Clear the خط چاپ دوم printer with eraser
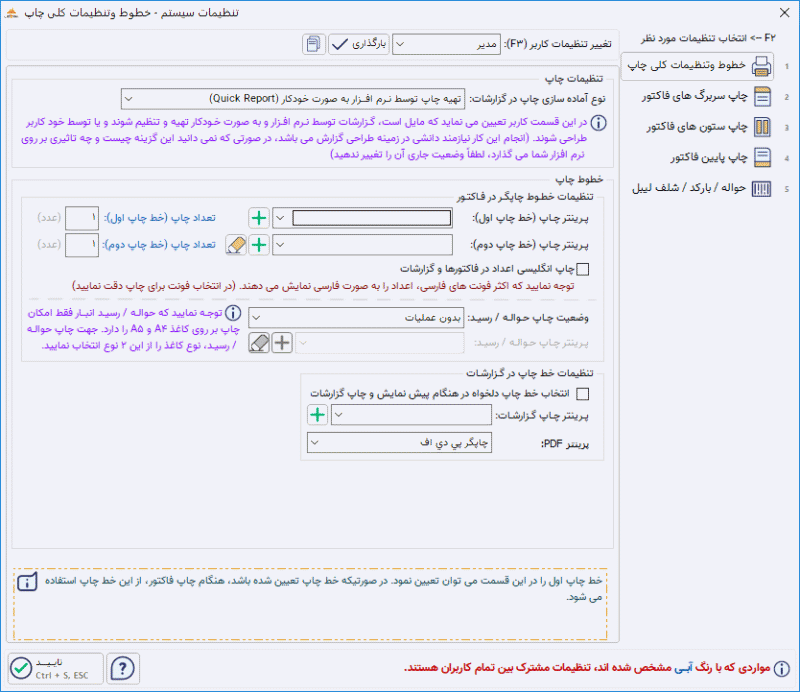Image resolution: width=800 pixels, height=692 pixels. 236,244
